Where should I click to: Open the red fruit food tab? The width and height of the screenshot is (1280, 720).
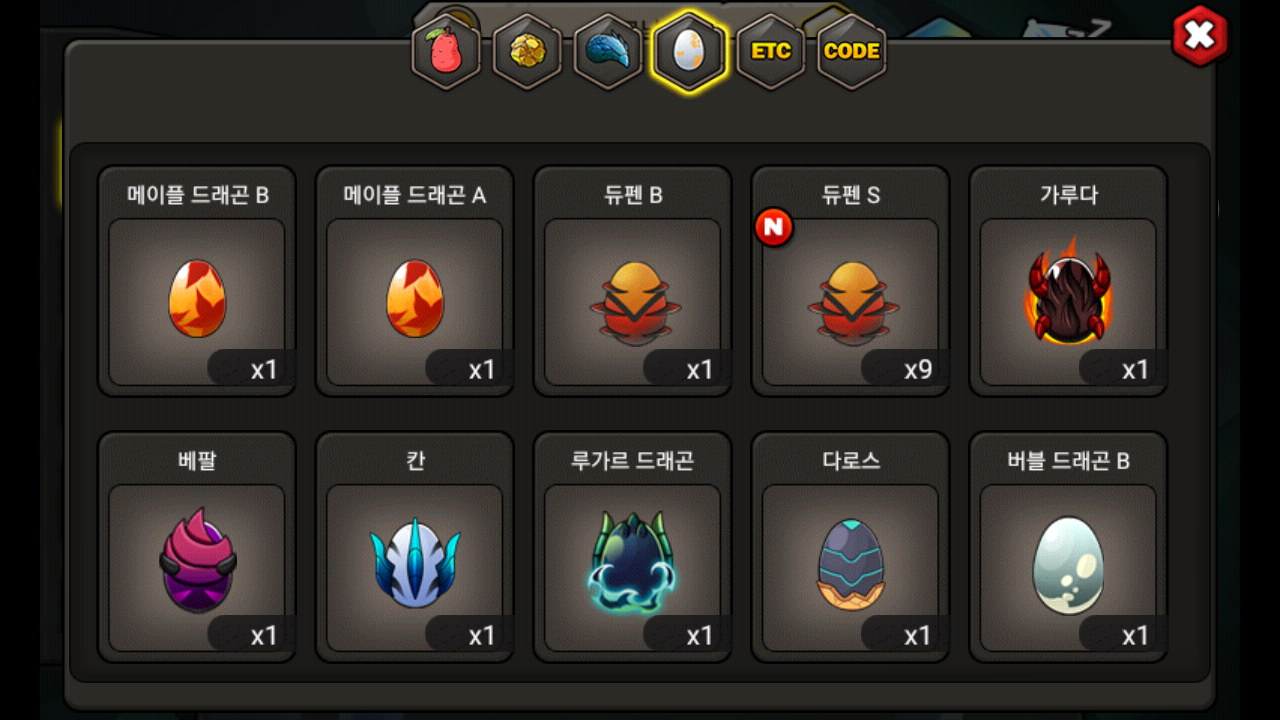446,51
